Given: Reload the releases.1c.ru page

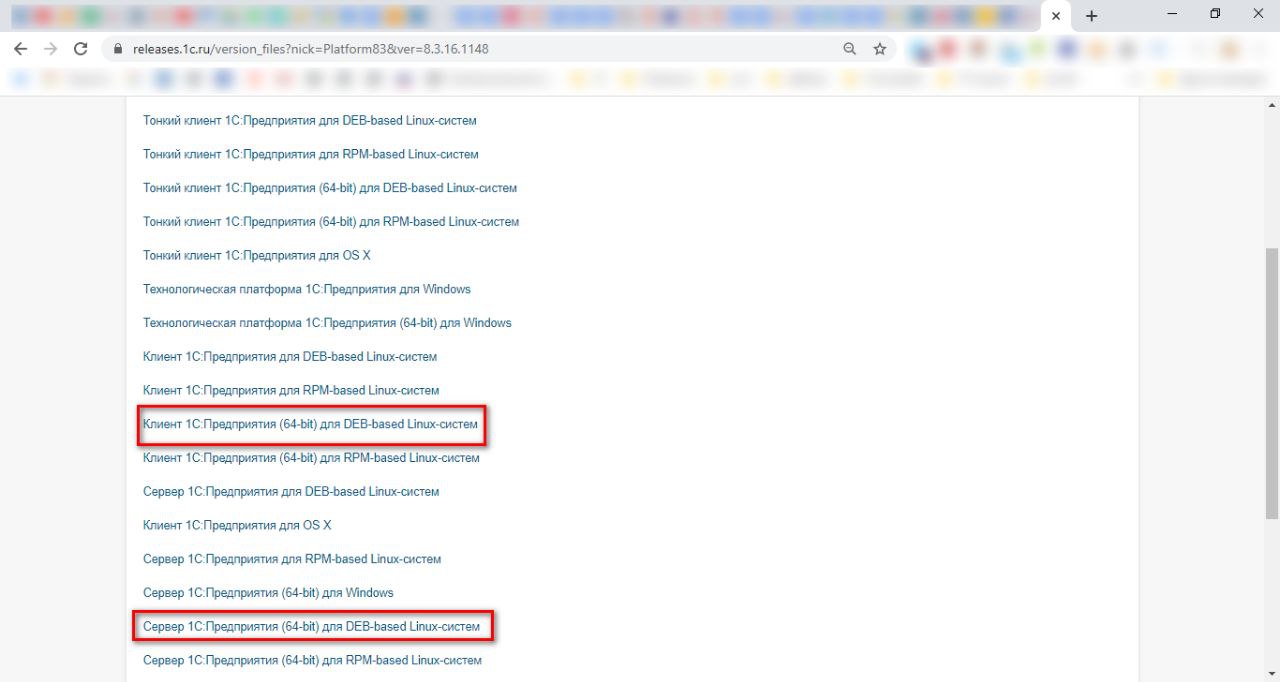Looking at the screenshot, I should click(x=81, y=48).
